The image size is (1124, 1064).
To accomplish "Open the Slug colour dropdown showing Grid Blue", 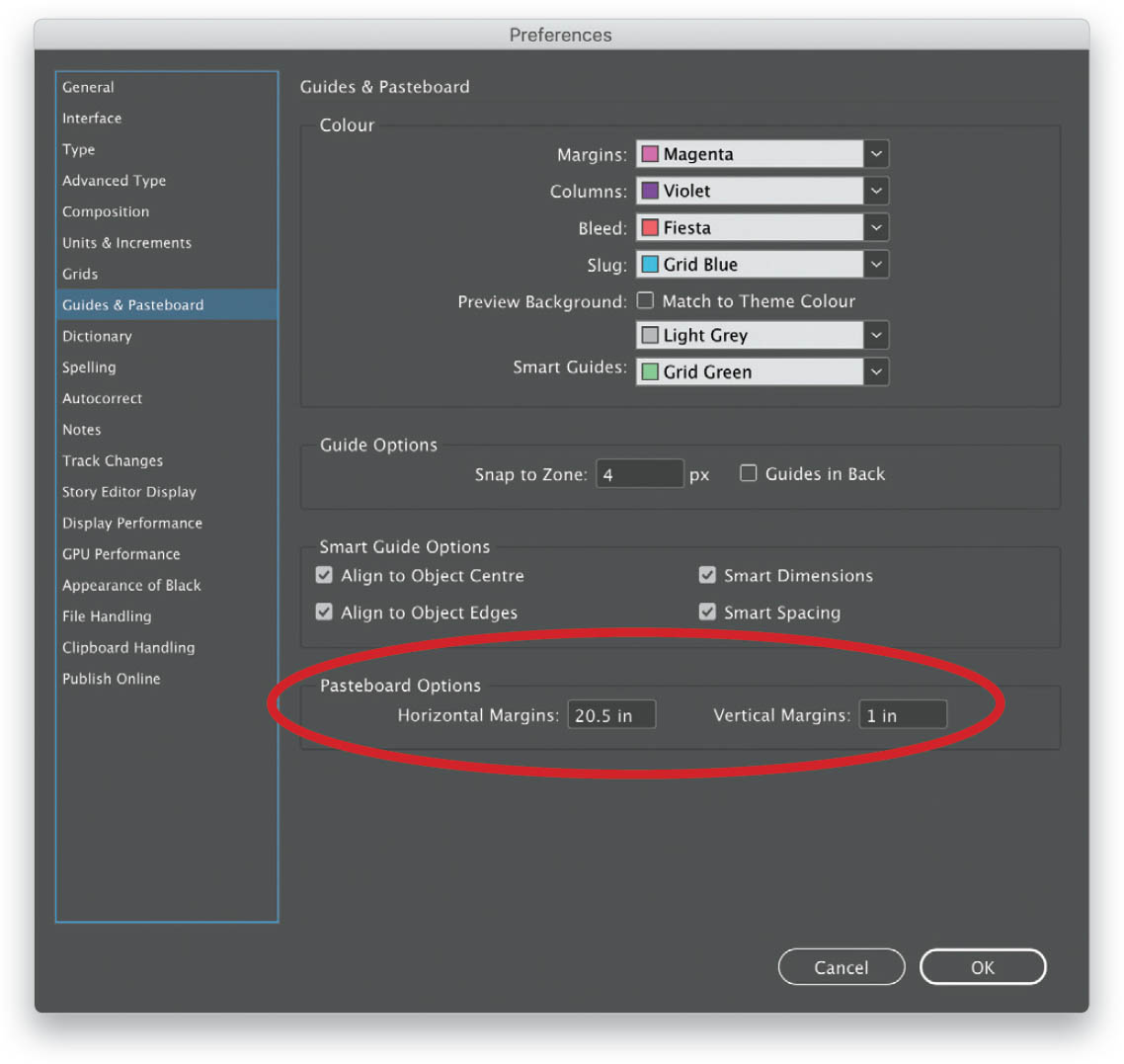I will pos(875,264).
